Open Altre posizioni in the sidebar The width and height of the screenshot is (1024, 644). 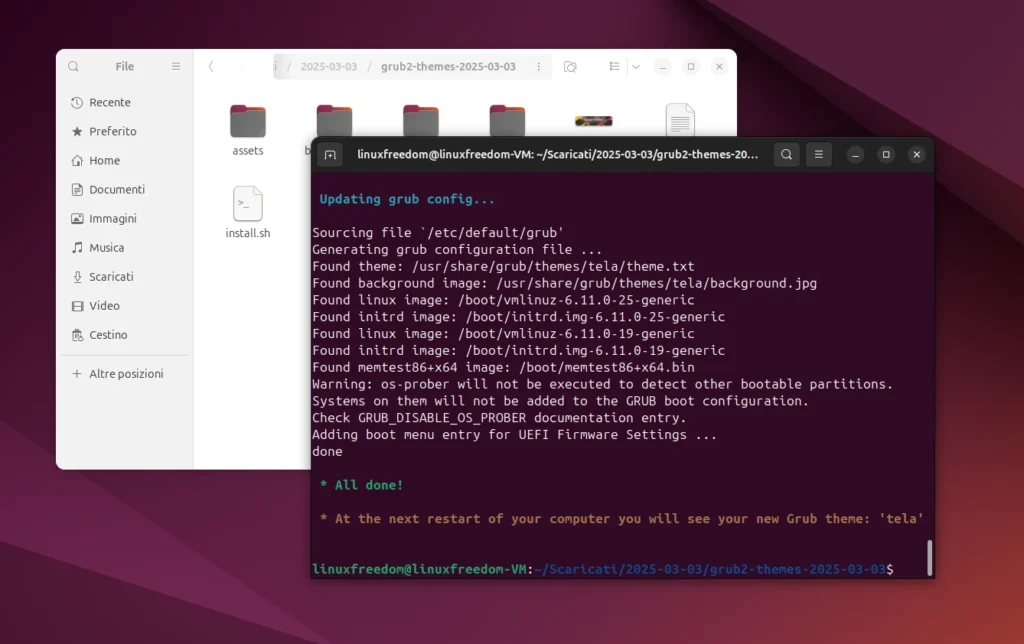point(125,374)
